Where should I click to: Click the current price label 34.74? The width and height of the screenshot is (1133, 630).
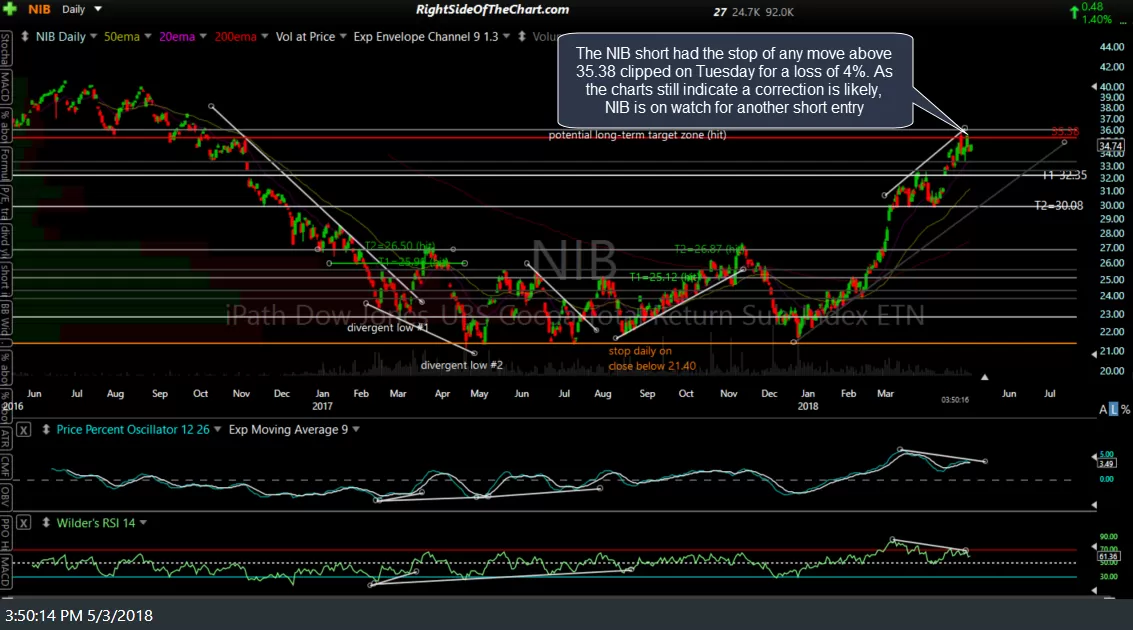[x=1111, y=146]
